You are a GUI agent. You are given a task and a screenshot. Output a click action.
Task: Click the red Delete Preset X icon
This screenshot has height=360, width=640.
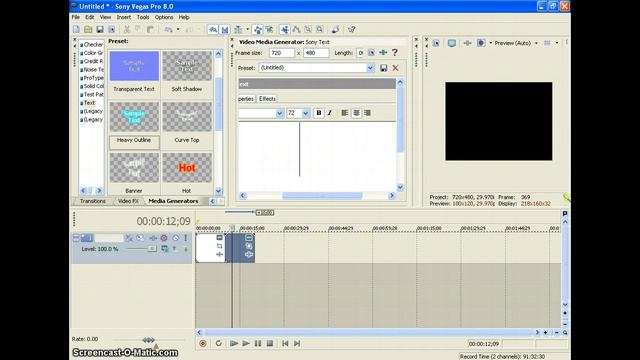(396, 68)
